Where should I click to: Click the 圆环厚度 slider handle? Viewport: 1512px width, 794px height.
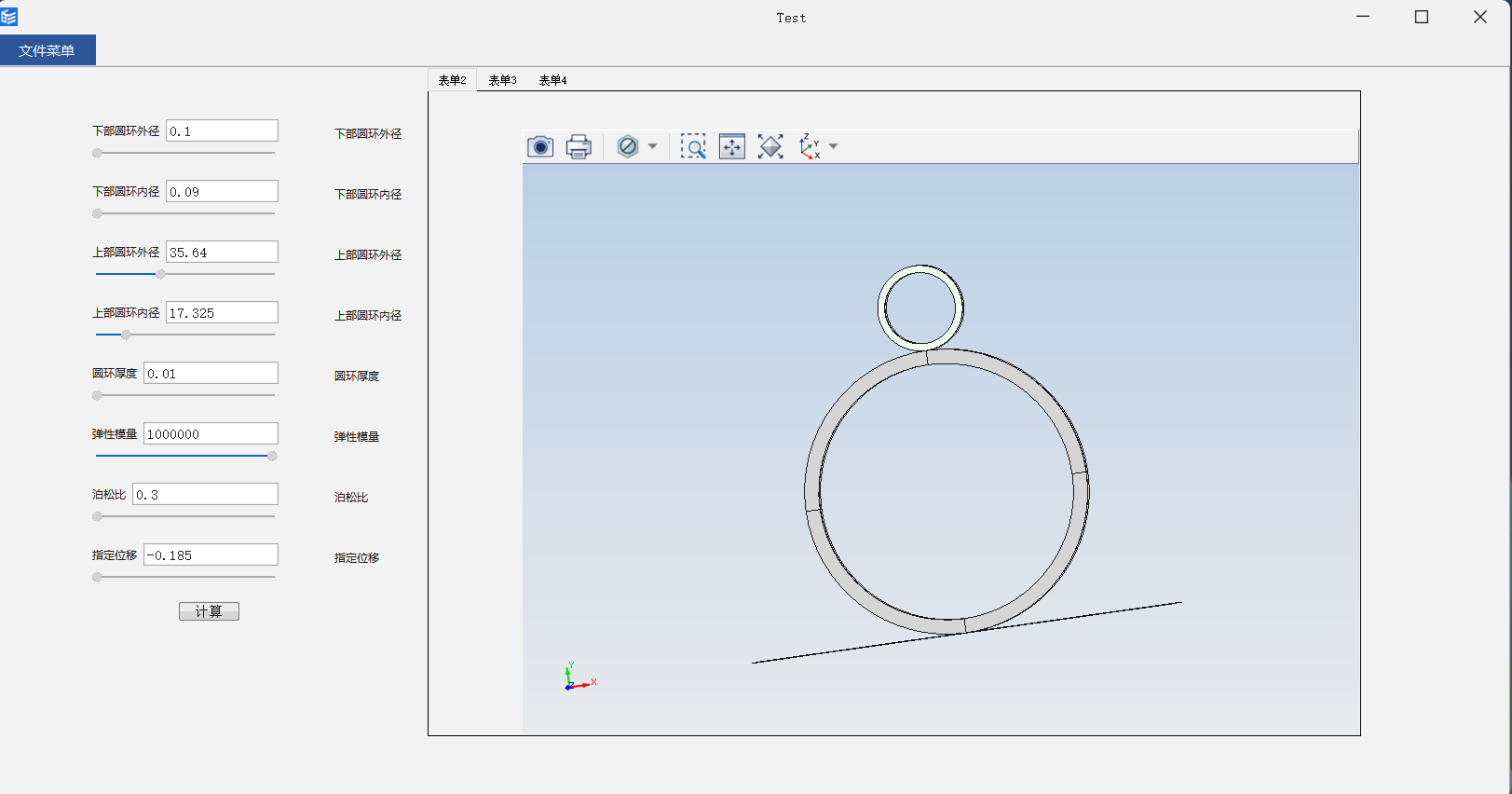click(x=97, y=395)
